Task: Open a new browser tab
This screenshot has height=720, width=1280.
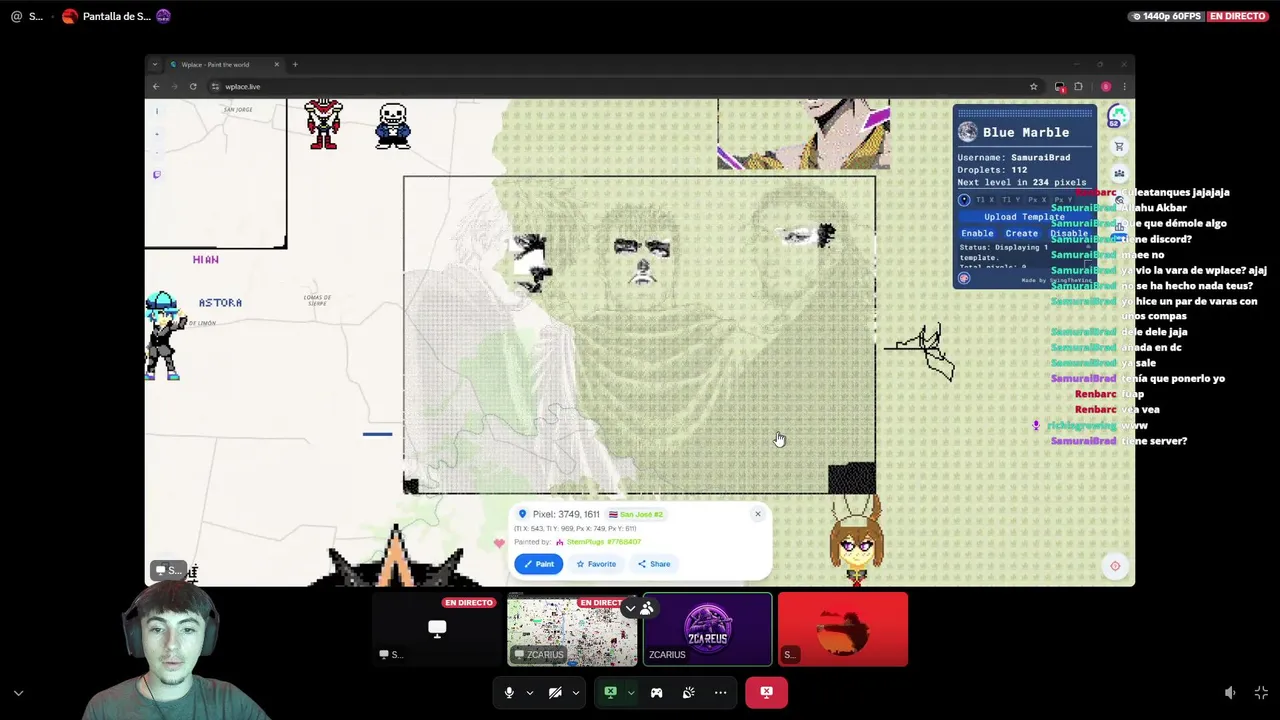Action: (x=295, y=65)
